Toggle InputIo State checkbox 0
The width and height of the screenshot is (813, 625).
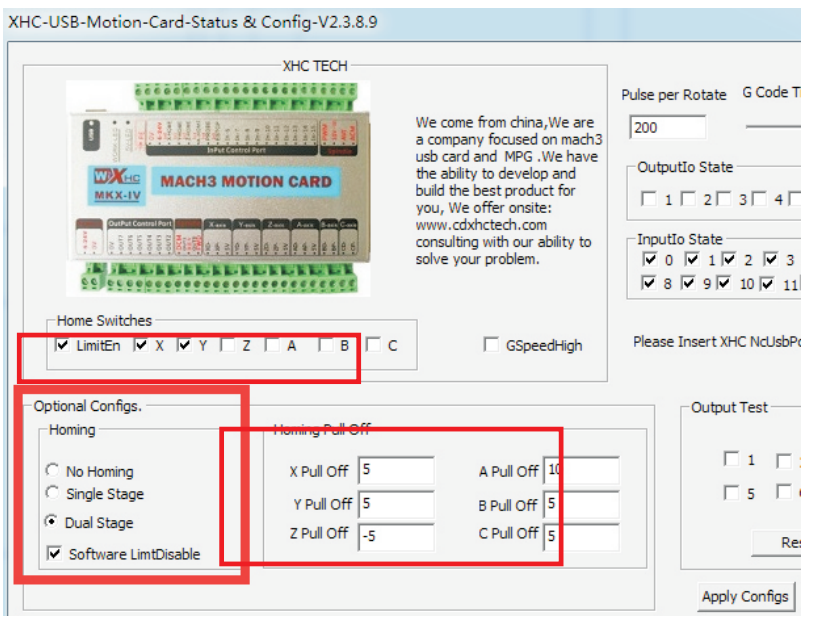coord(649,260)
